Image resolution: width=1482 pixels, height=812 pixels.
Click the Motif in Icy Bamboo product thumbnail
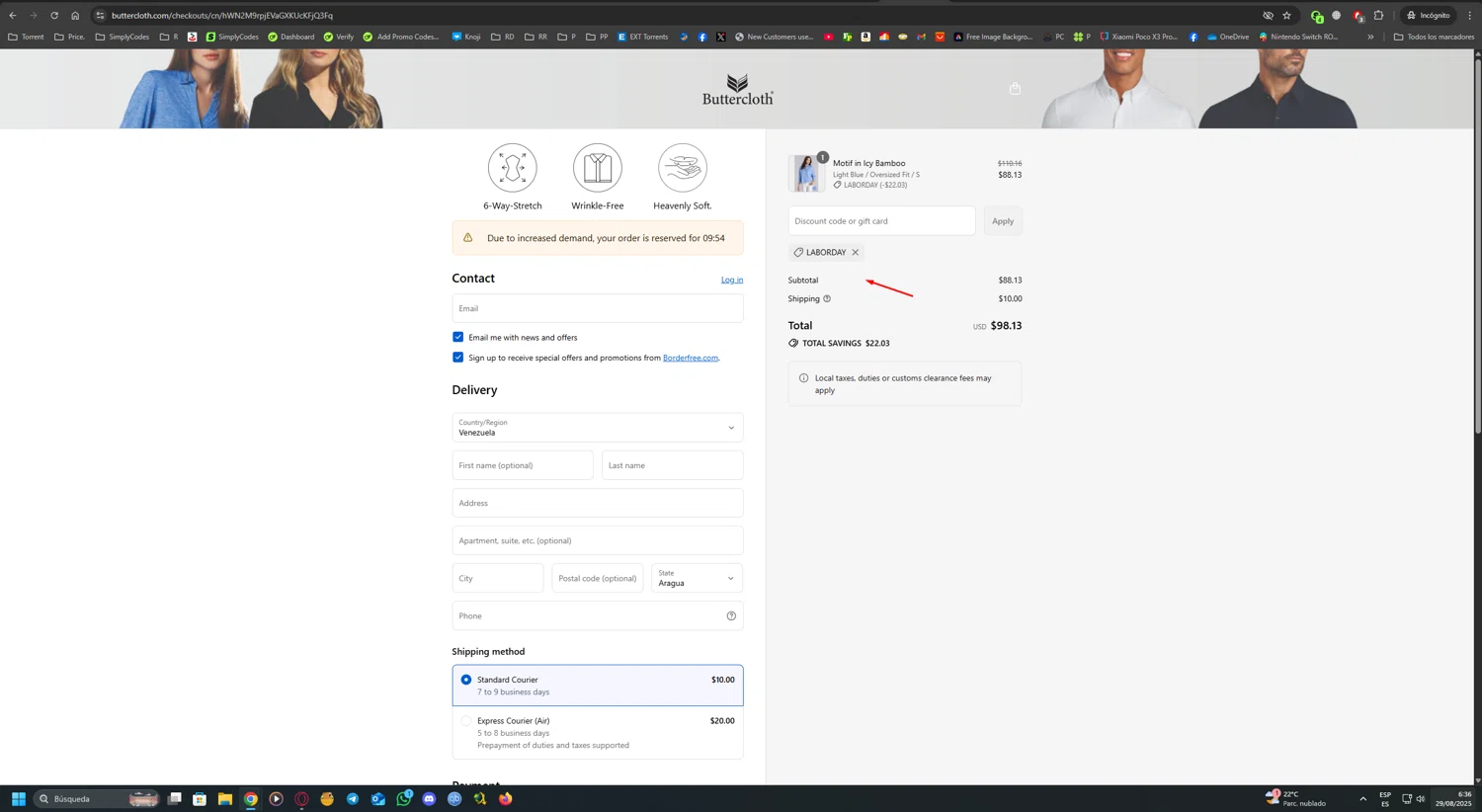pos(806,173)
